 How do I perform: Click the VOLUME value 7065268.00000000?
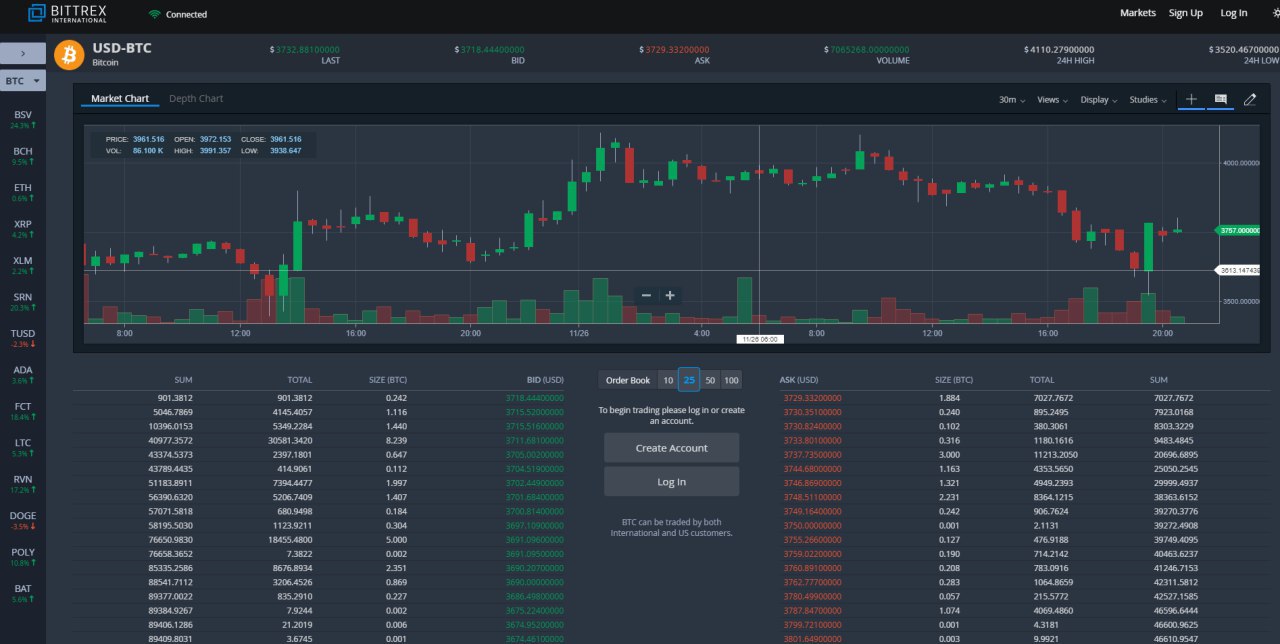pyautogui.click(x=867, y=49)
